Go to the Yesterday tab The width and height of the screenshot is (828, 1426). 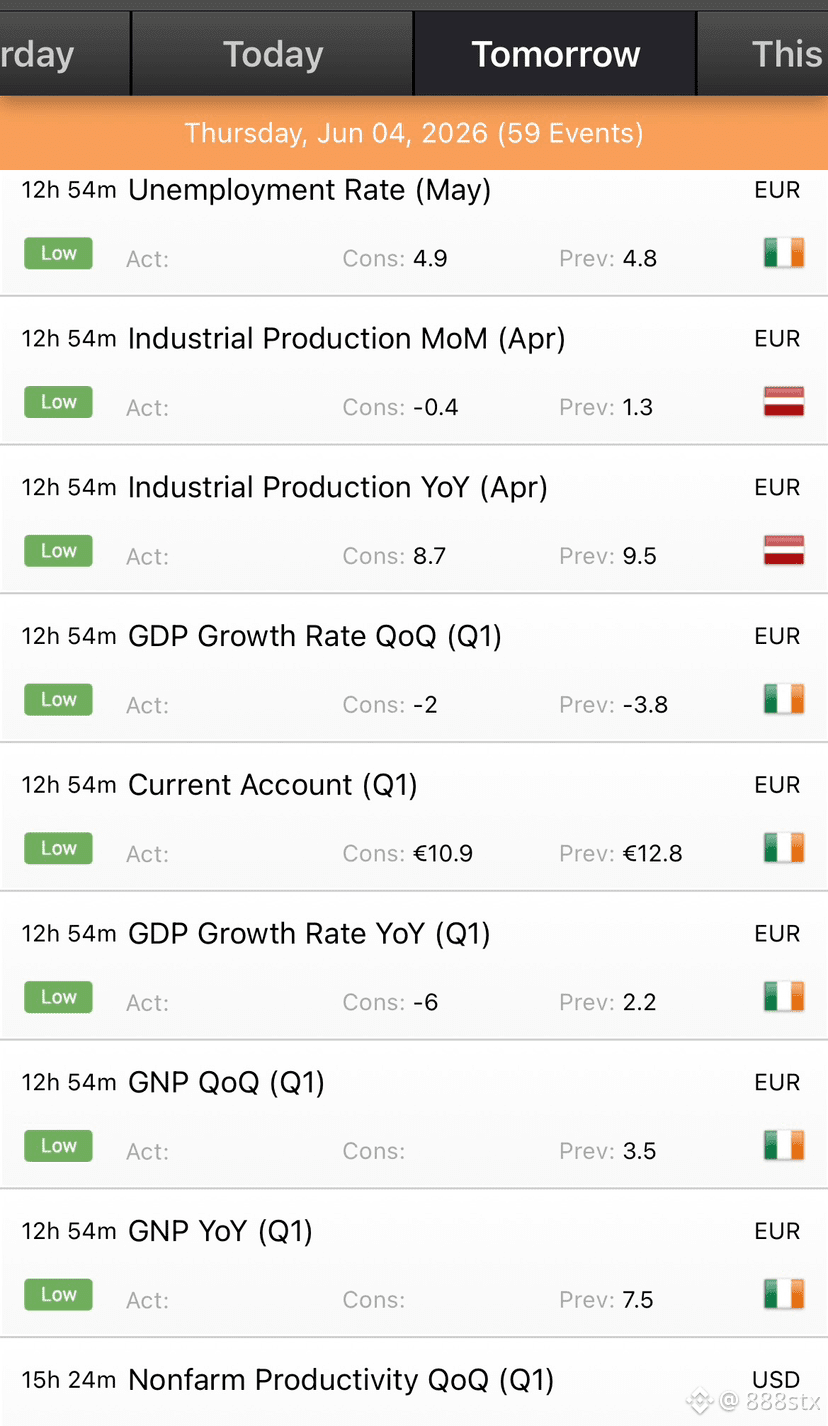point(65,54)
